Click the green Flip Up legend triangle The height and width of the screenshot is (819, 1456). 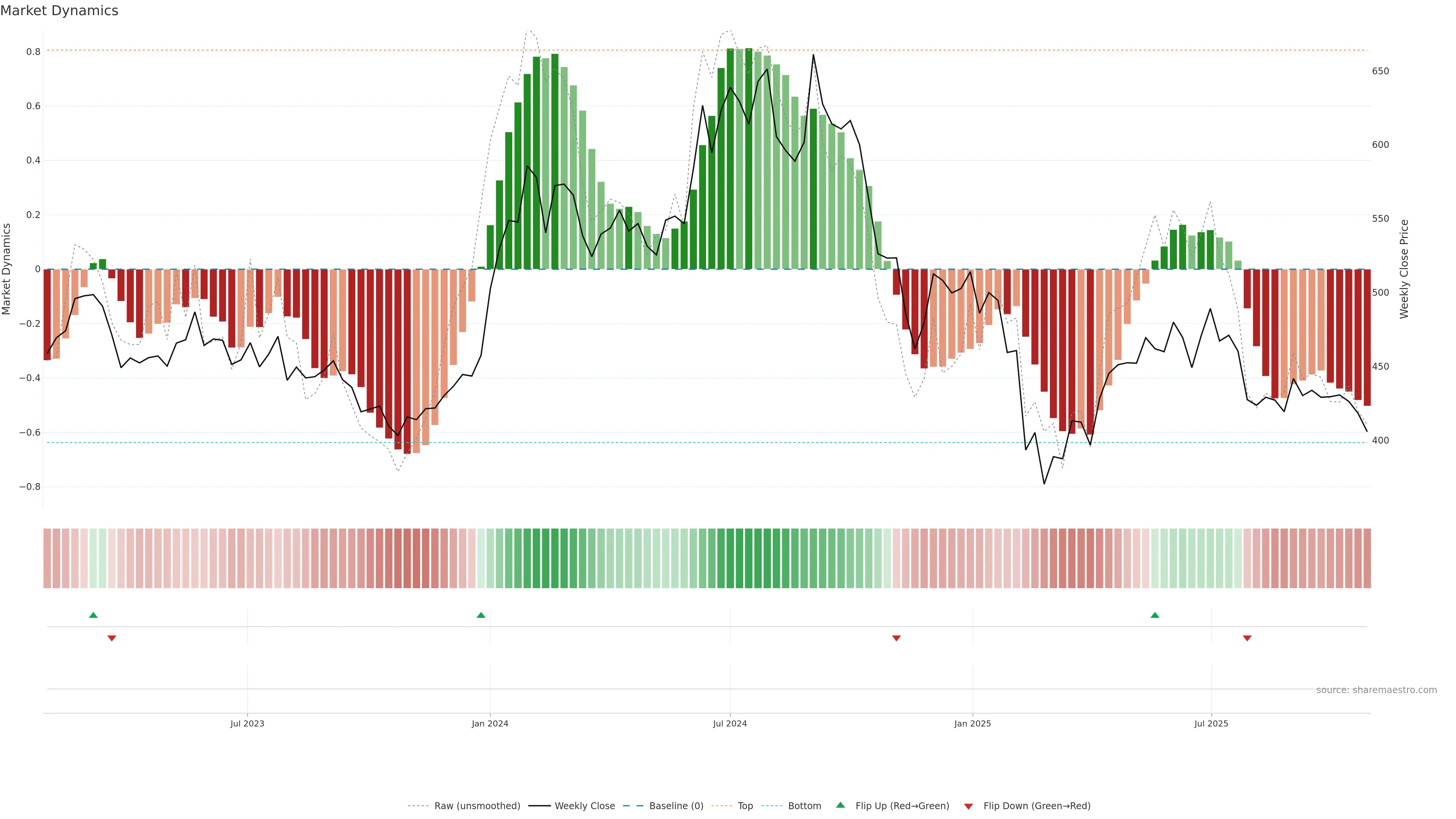coord(841,805)
